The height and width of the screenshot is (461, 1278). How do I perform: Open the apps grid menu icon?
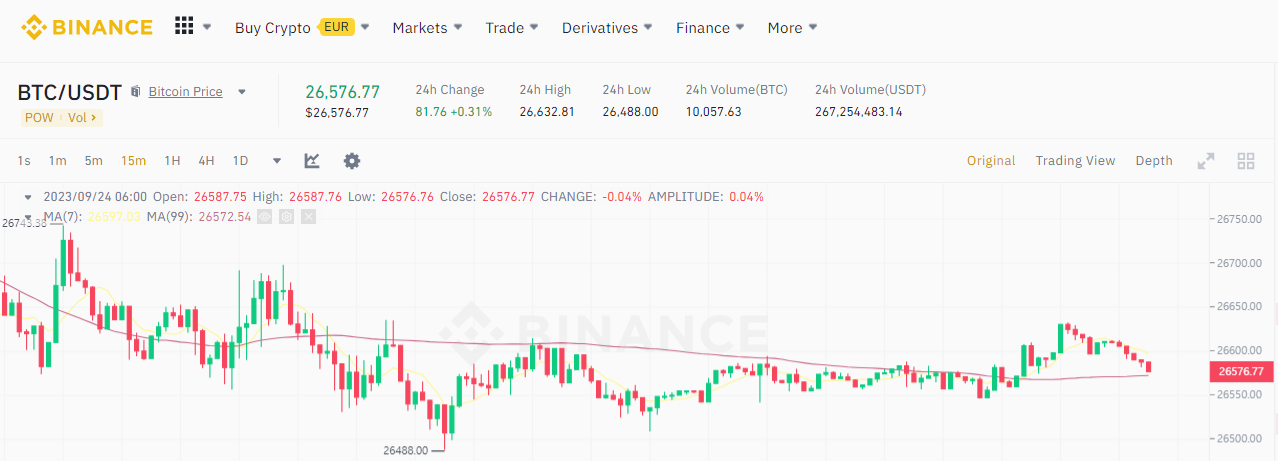click(184, 26)
